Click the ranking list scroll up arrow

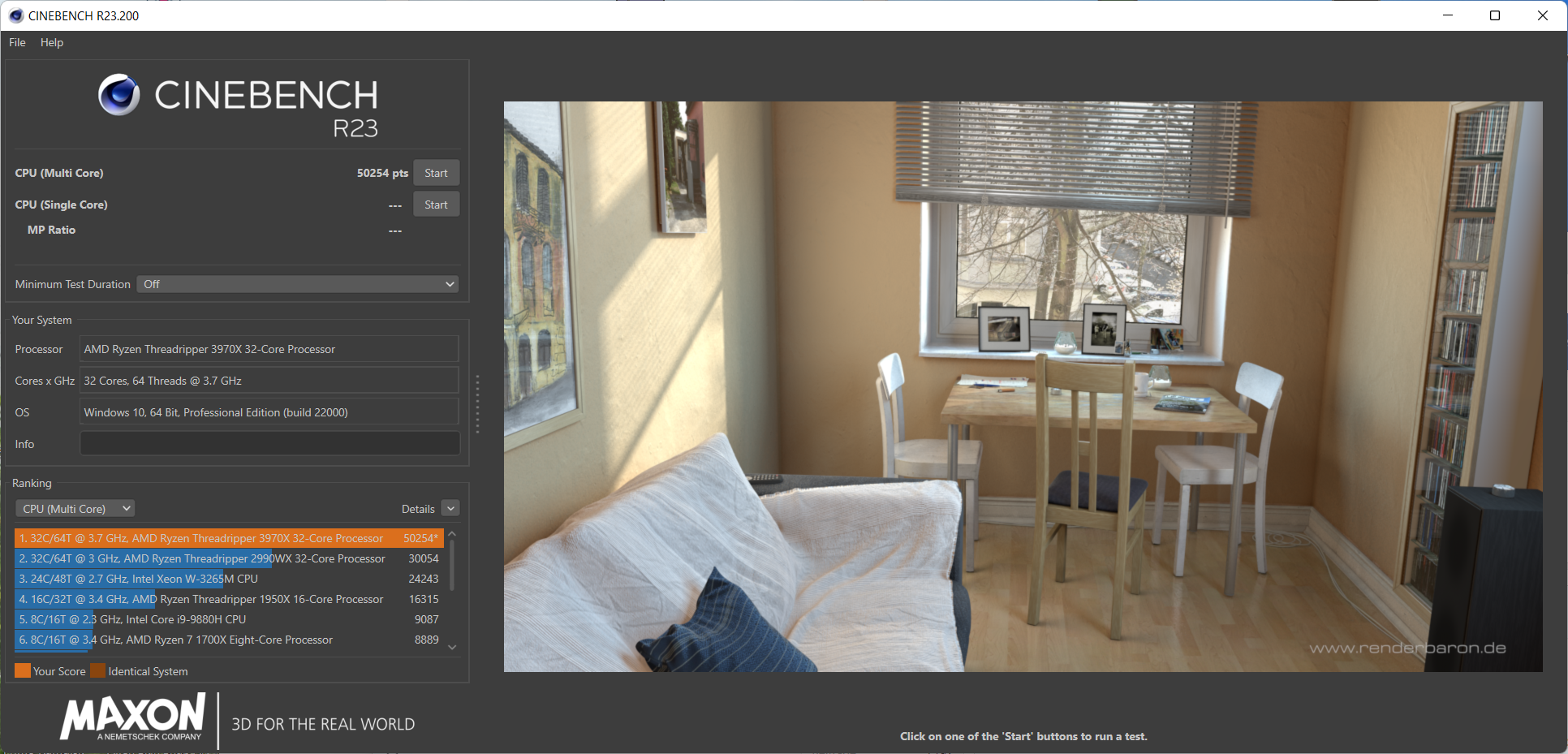(x=452, y=533)
